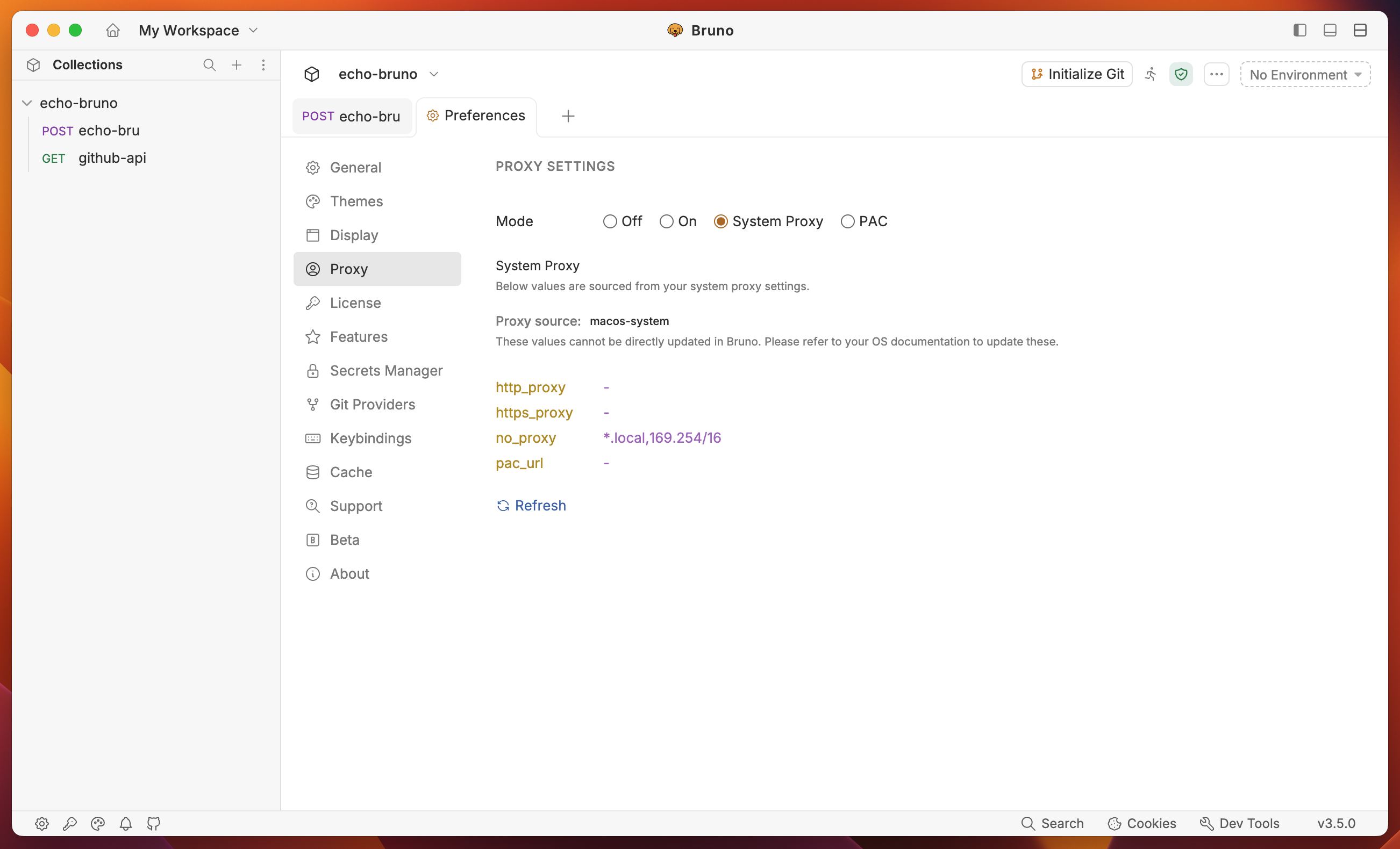Open About preferences section

(x=377, y=573)
